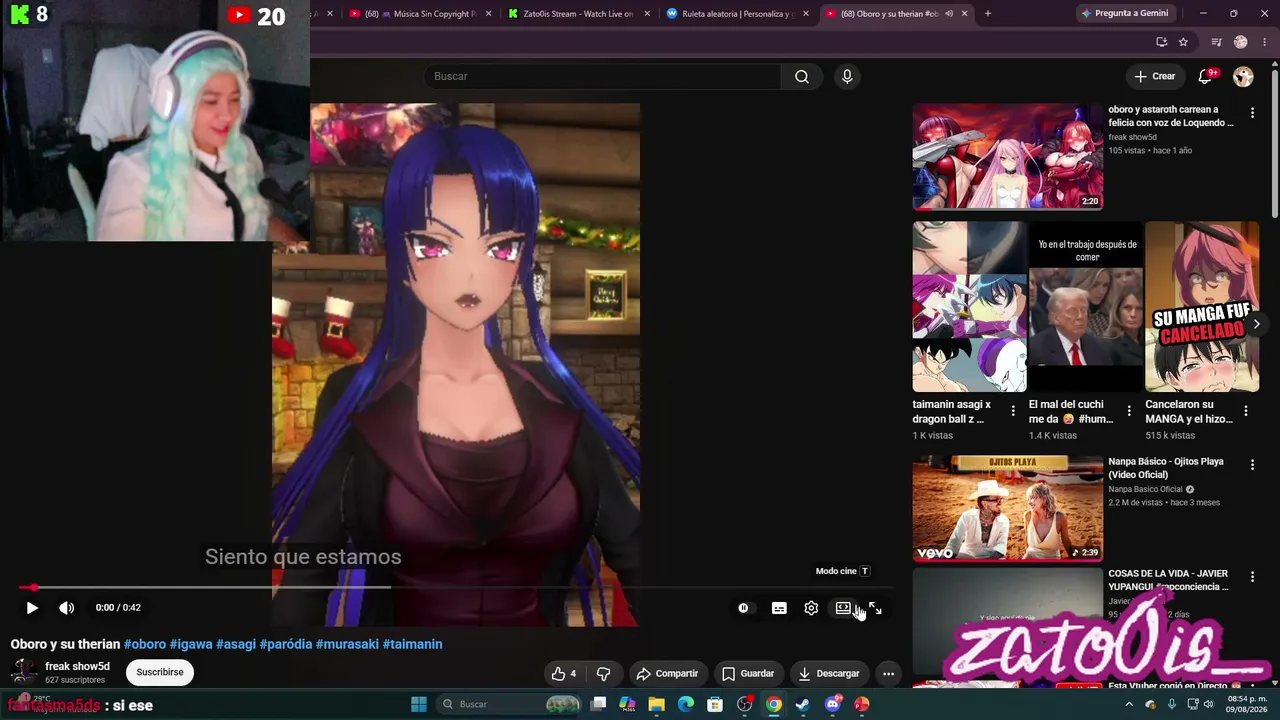Open the #taimanin hashtag link
This screenshot has width=1280, height=720.
coord(412,644)
